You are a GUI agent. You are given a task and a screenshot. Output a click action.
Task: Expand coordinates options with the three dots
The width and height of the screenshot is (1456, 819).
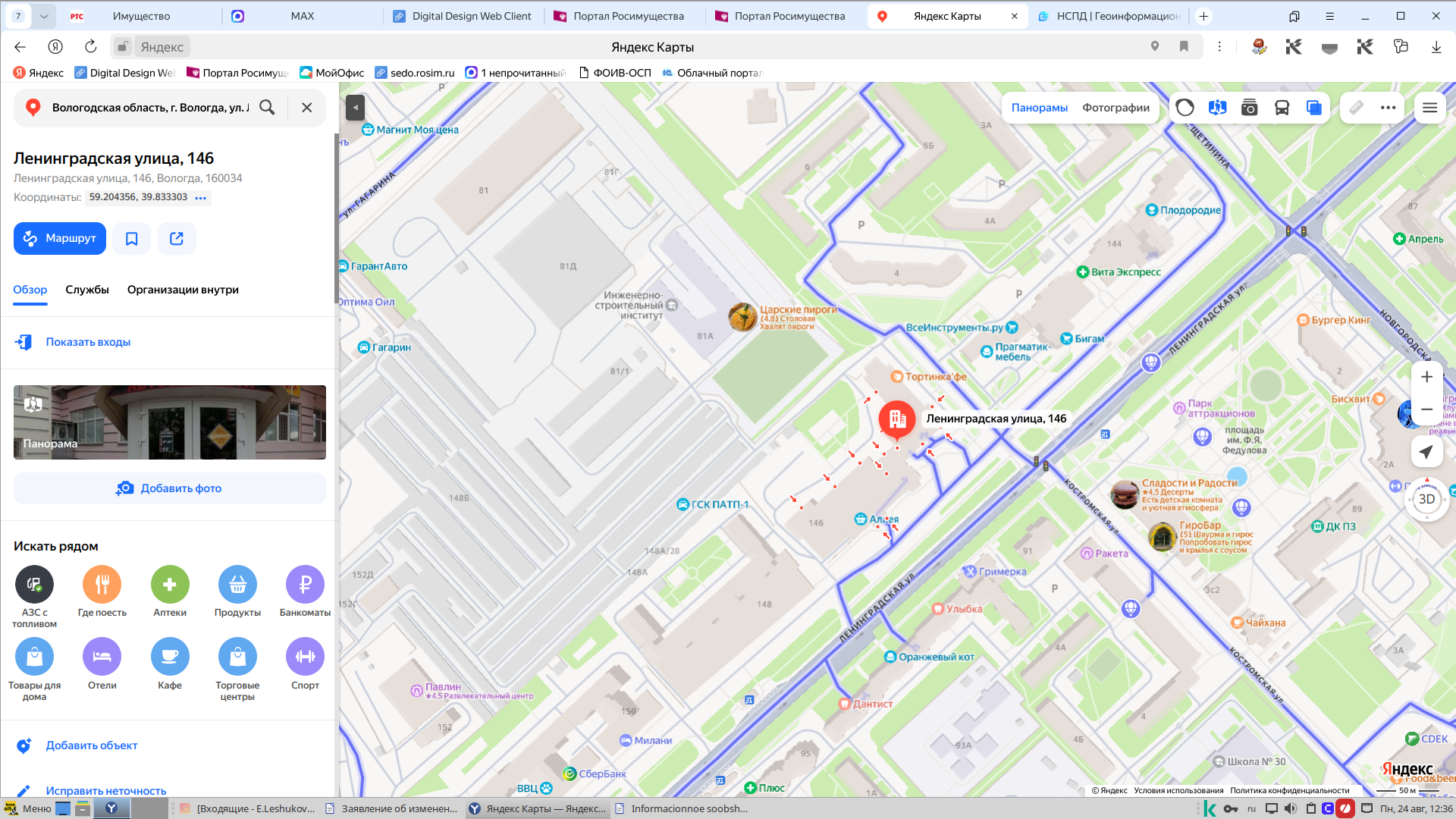click(x=201, y=198)
